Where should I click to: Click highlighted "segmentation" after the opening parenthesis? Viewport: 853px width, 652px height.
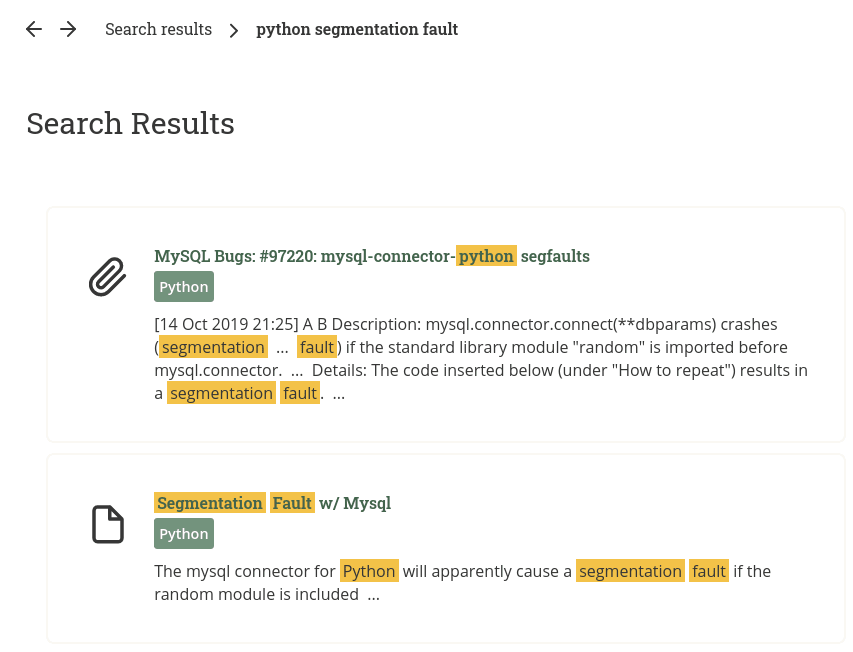(x=213, y=348)
